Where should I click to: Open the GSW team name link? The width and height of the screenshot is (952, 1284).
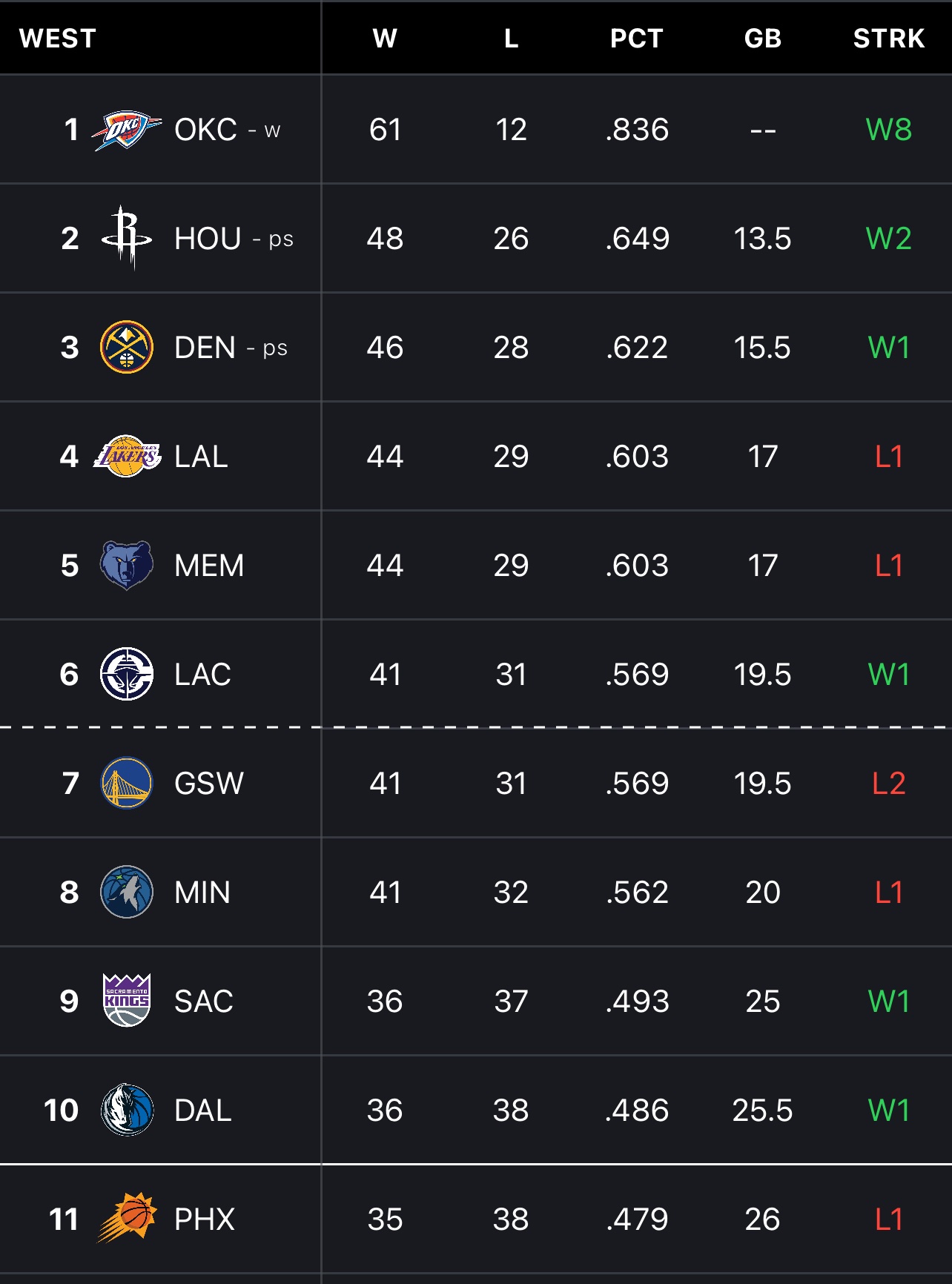(x=209, y=784)
